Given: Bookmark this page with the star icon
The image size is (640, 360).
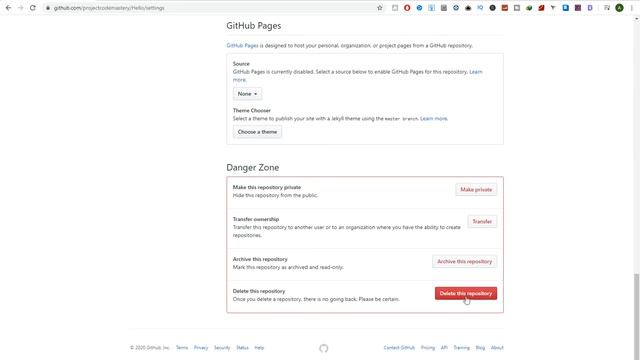Looking at the screenshot, I should click(380, 8).
